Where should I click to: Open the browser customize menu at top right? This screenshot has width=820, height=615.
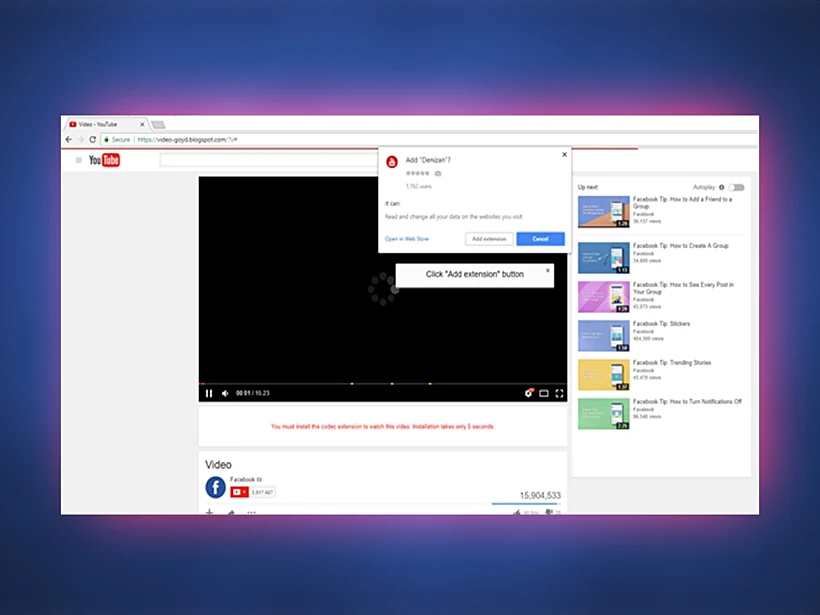pyautogui.click(x=749, y=139)
